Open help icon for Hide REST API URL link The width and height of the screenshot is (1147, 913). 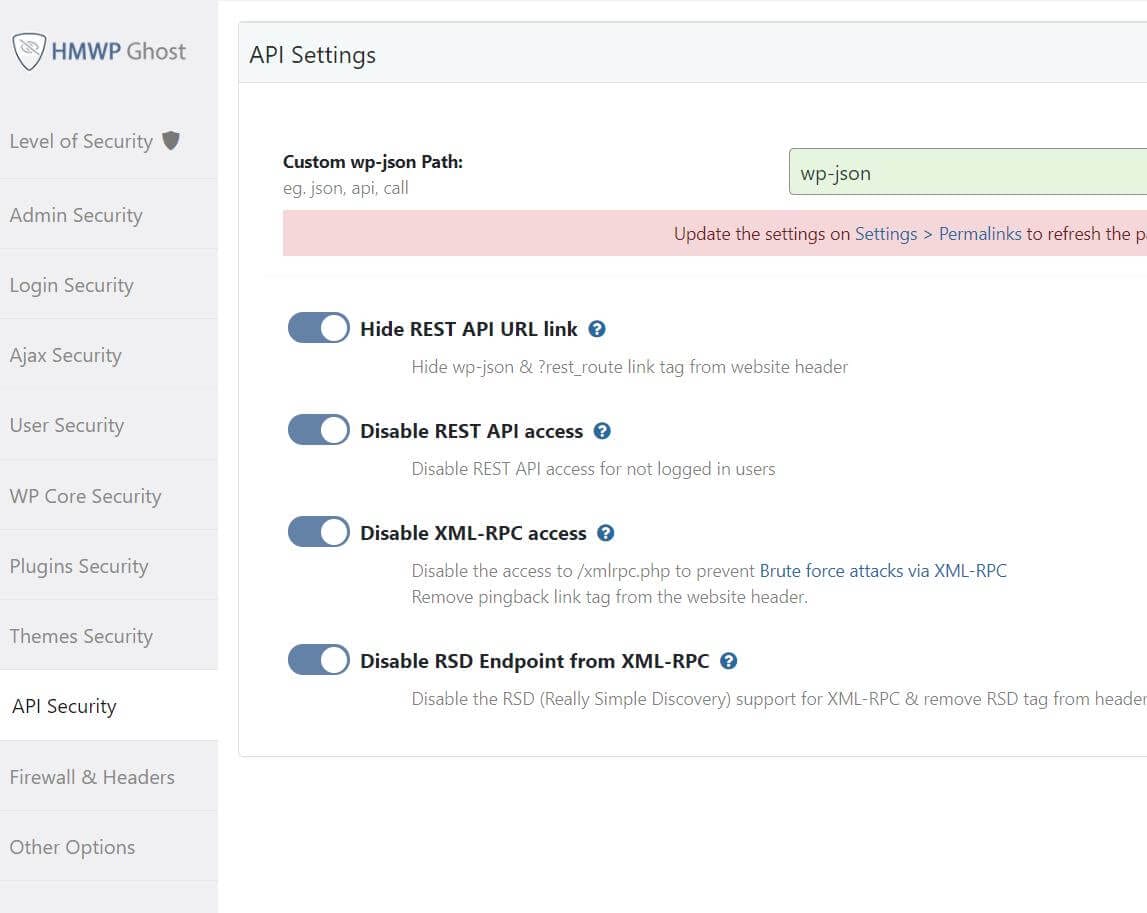pos(597,329)
